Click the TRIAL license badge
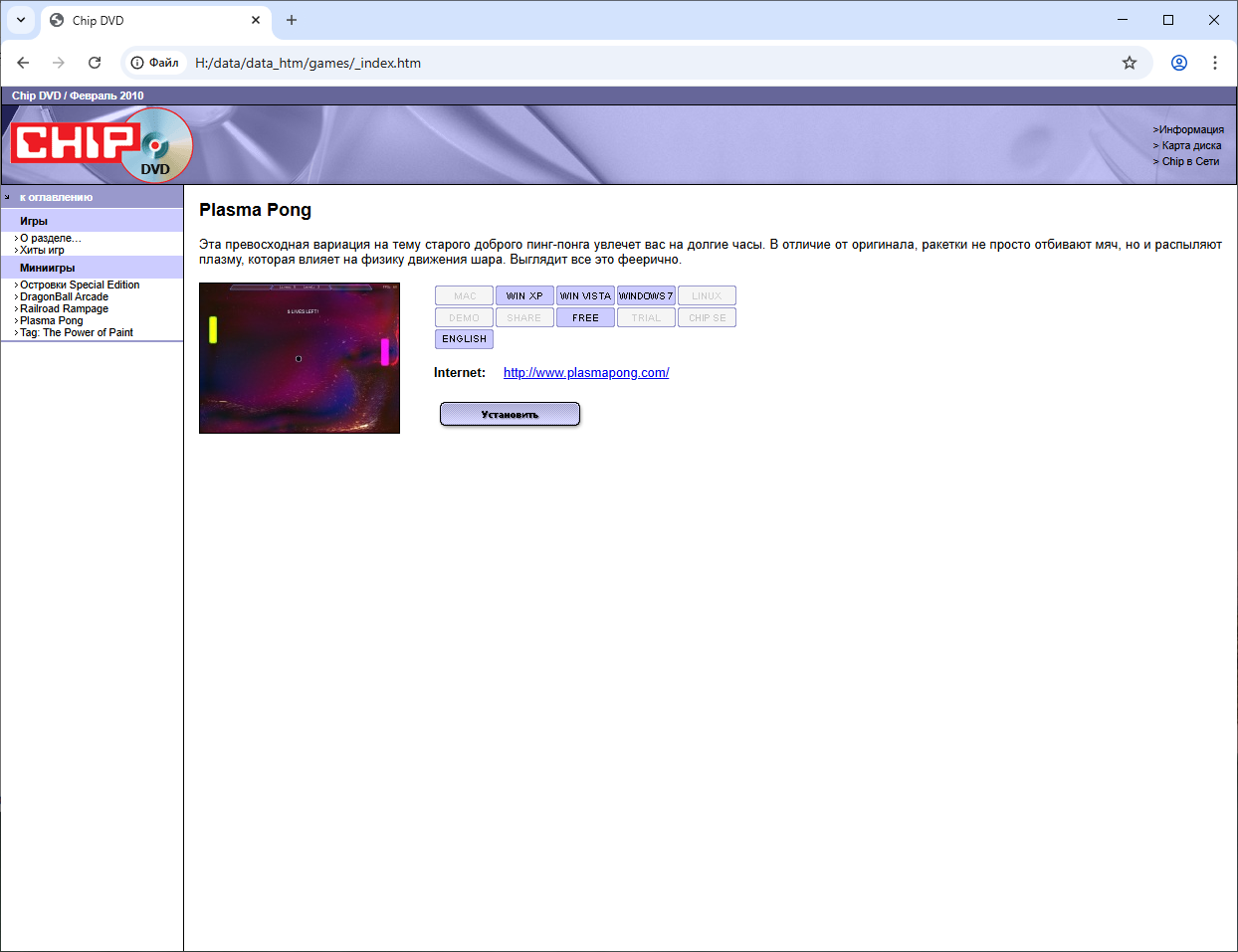The width and height of the screenshot is (1238, 952). [646, 317]
